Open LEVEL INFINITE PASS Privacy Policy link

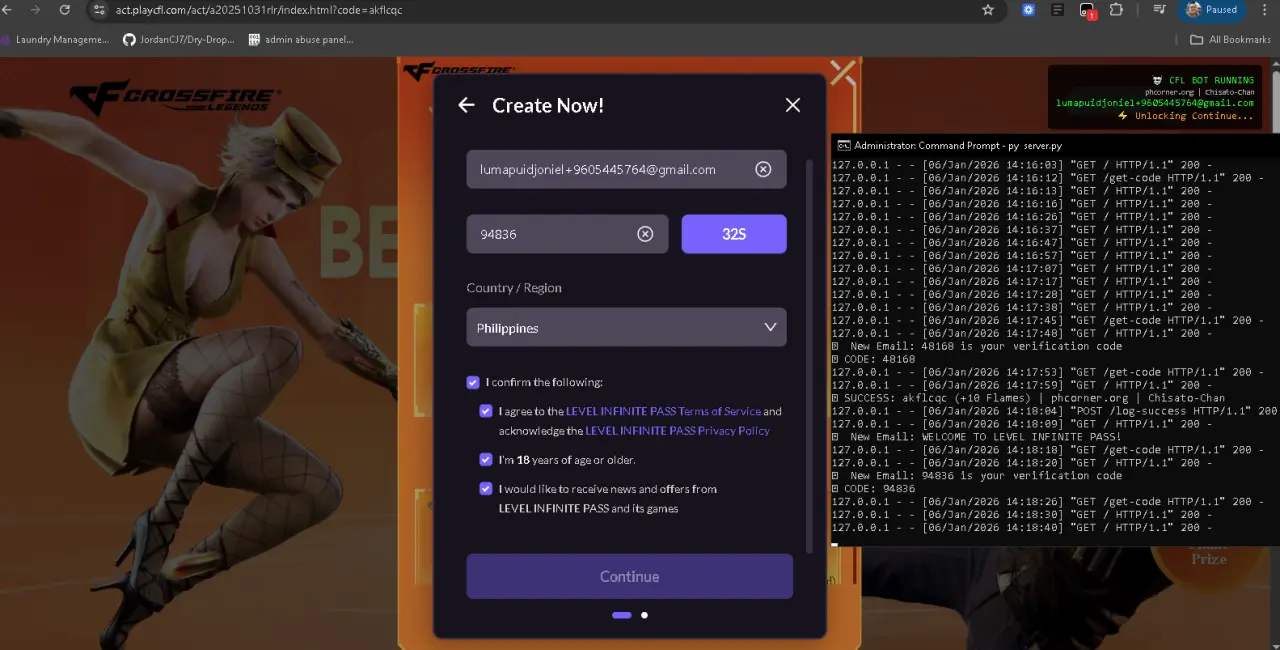[678, 431]
